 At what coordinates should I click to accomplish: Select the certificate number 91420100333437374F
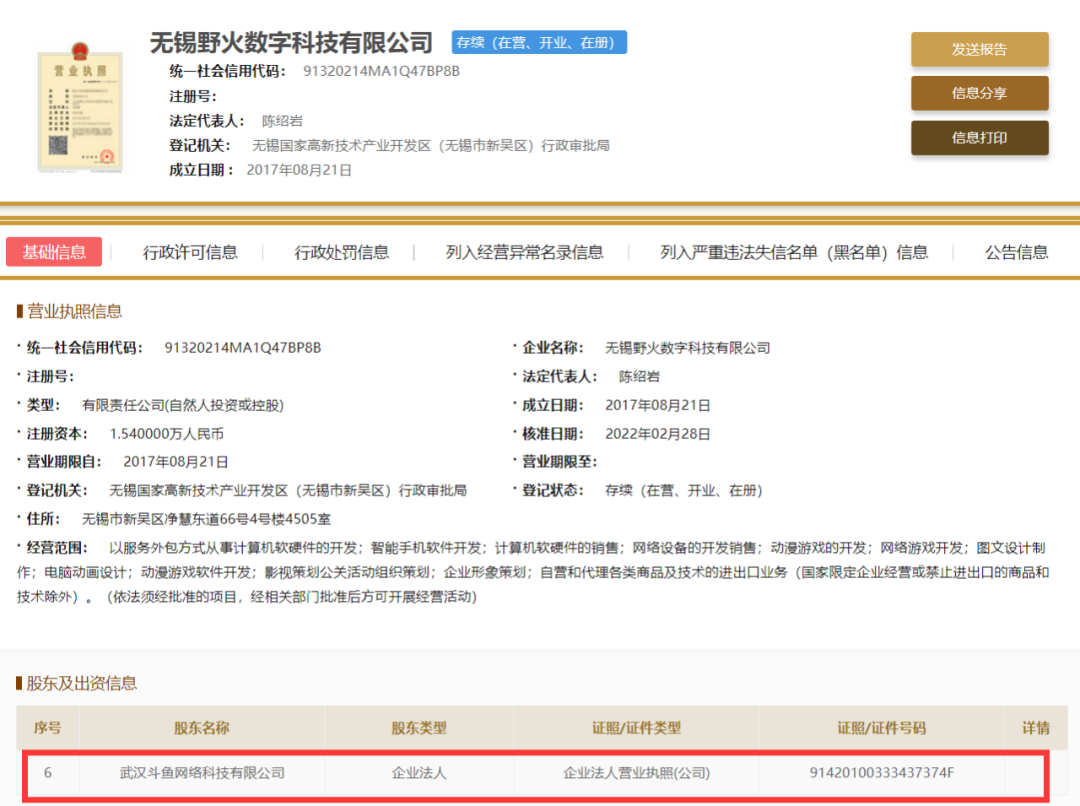coord(882,773)
